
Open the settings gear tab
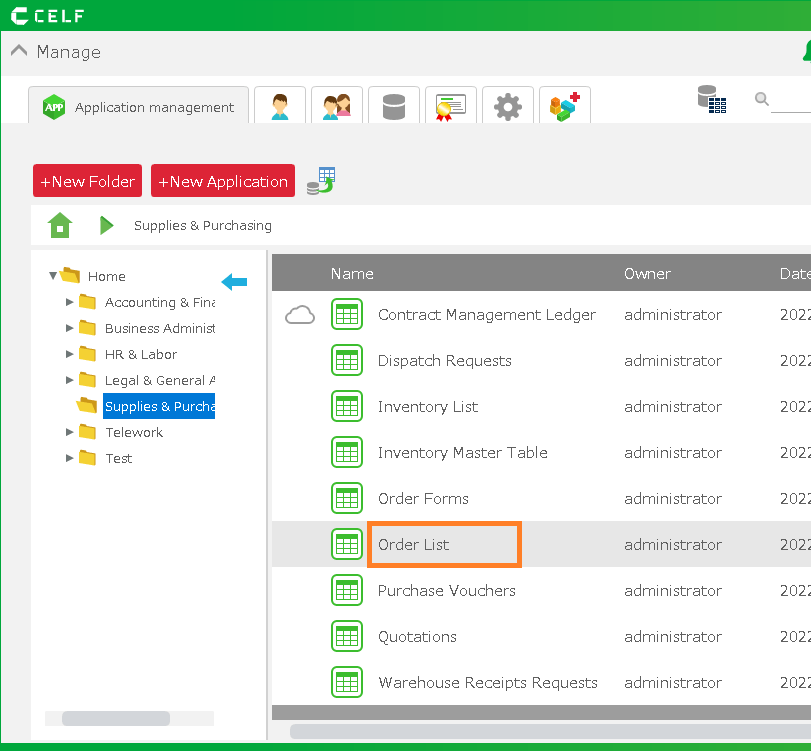pyautogui.click(x=508, y=105)
